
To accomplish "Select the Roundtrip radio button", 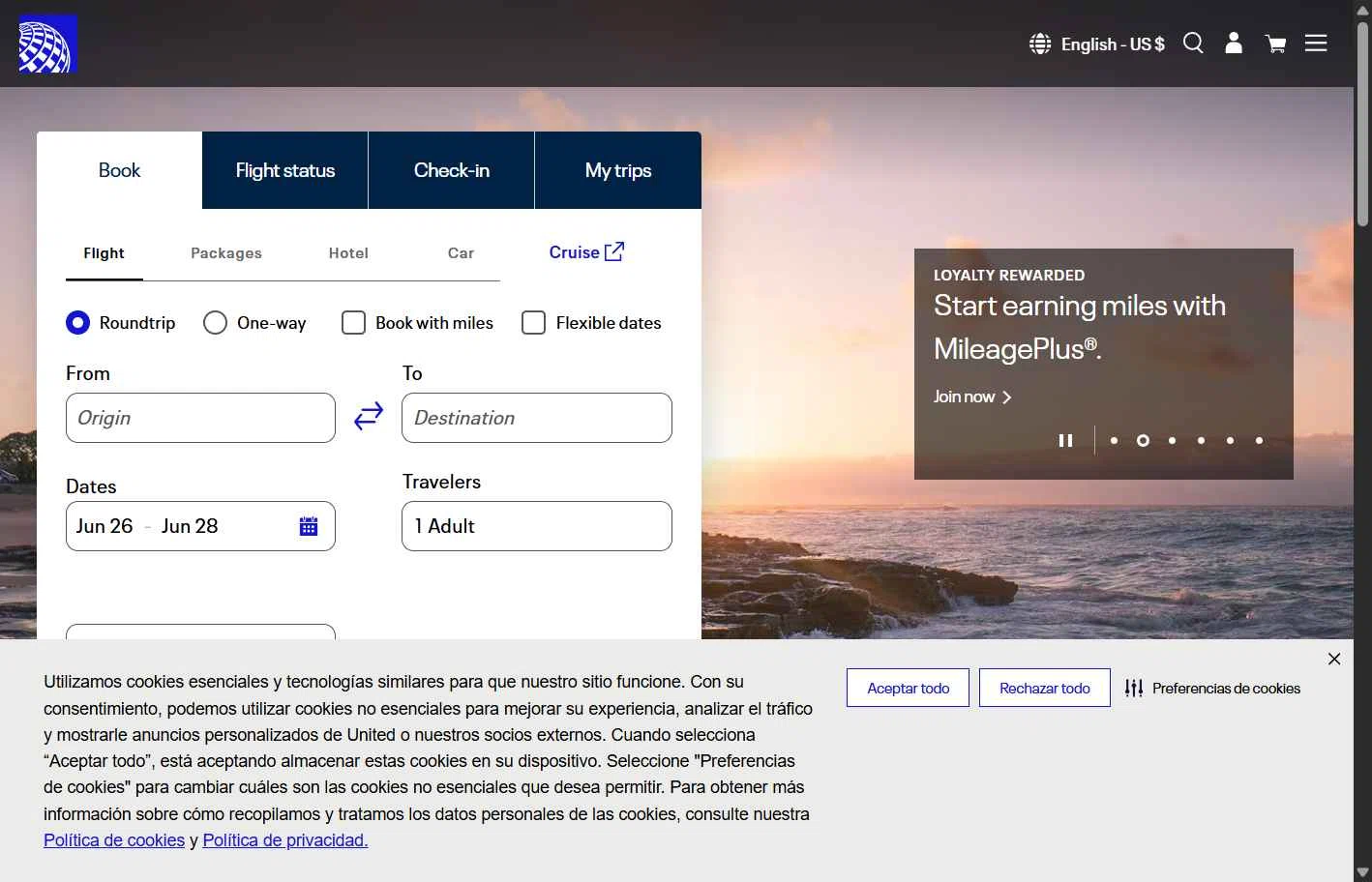I will tap(77, 322).
